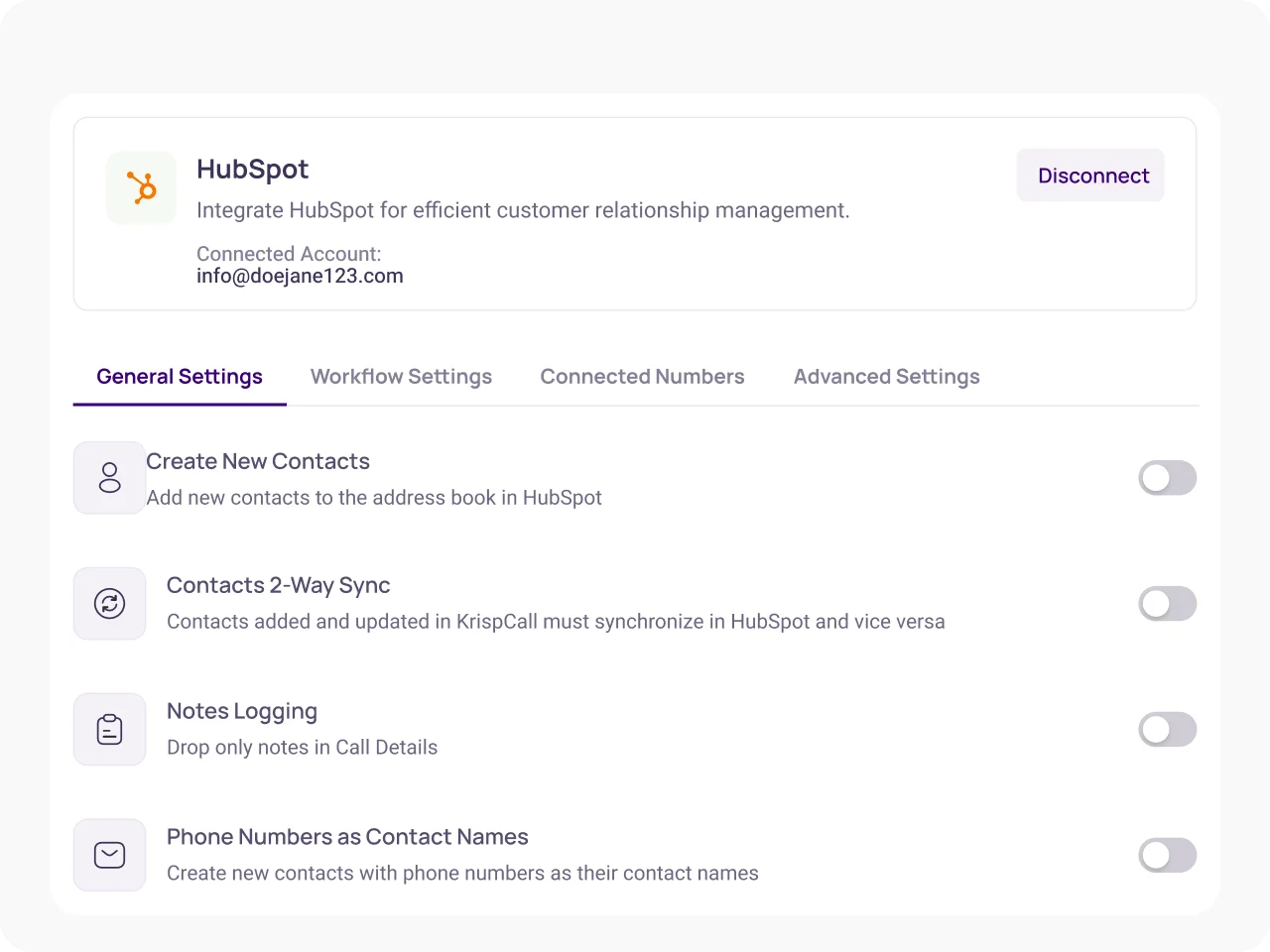Click 'Contacts added and updated in KrispCall' description
Image resolution: width=1270 pixels, height=952 pixels.
556,622
